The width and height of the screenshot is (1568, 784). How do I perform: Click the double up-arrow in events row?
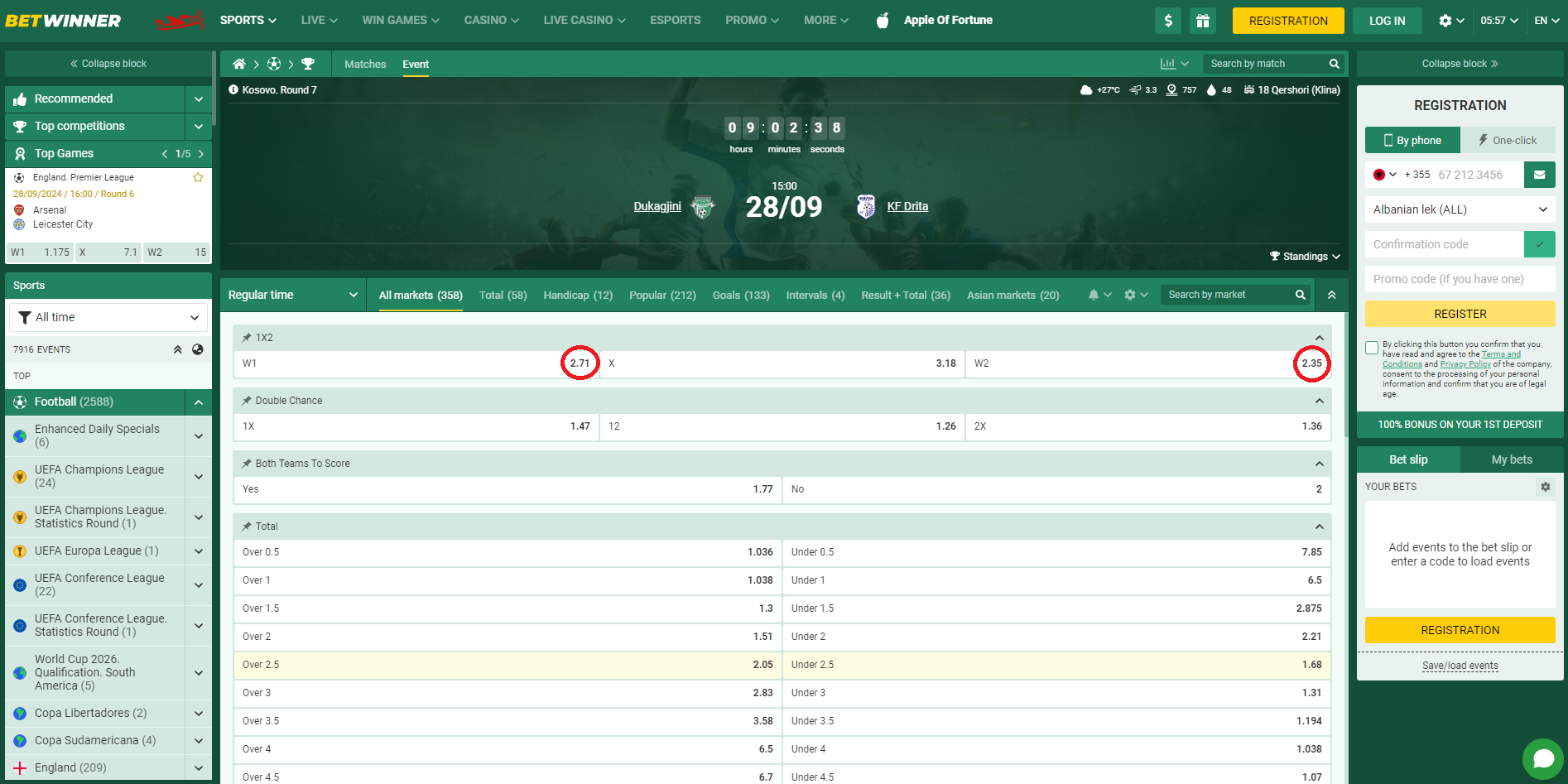(x=177, y=349)
